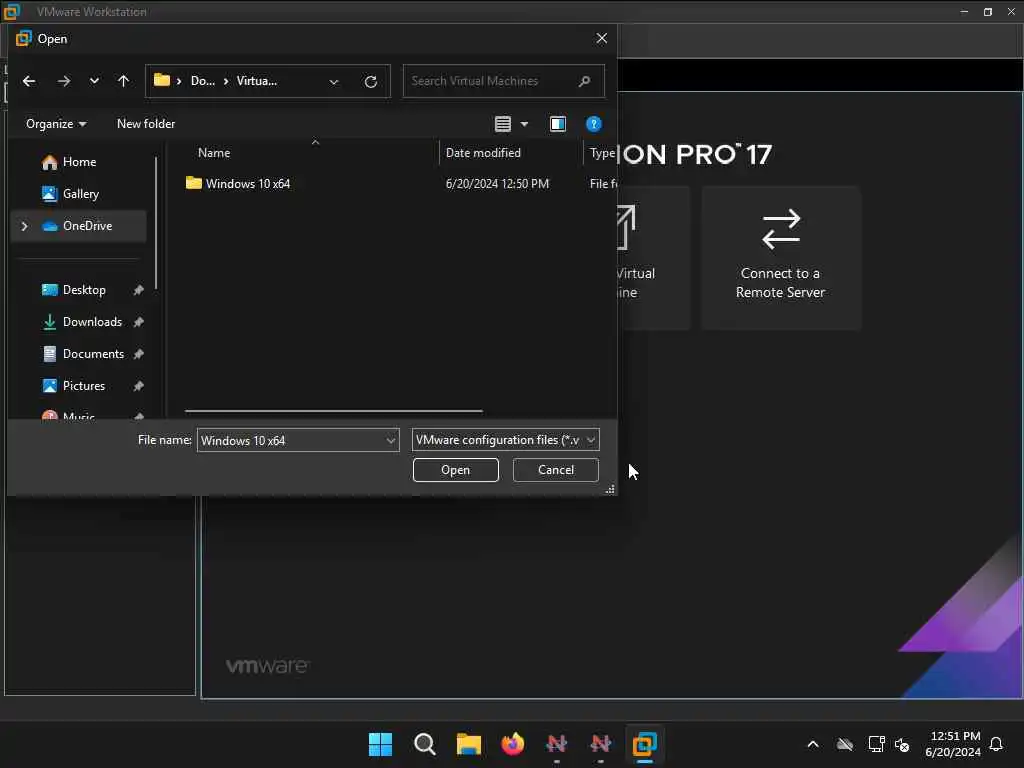Open Windows Start menu
The image size is (1024, 768).
pos(380,744)
